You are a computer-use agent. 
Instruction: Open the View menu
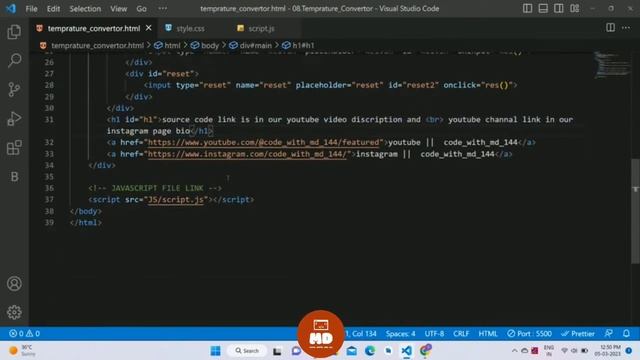[x=118, y=9]
